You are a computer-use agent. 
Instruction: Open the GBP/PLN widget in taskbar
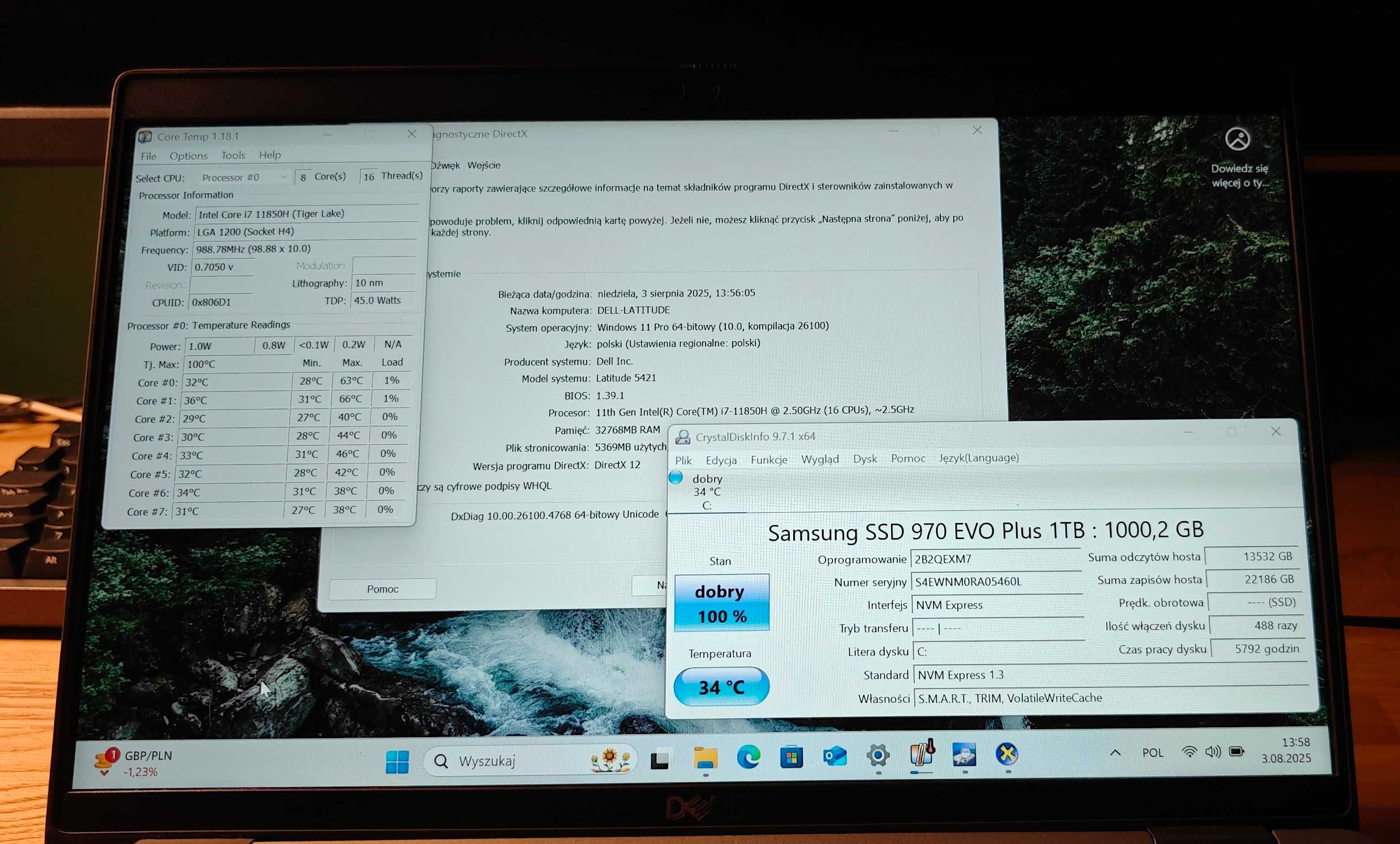[x=135, y=764]
